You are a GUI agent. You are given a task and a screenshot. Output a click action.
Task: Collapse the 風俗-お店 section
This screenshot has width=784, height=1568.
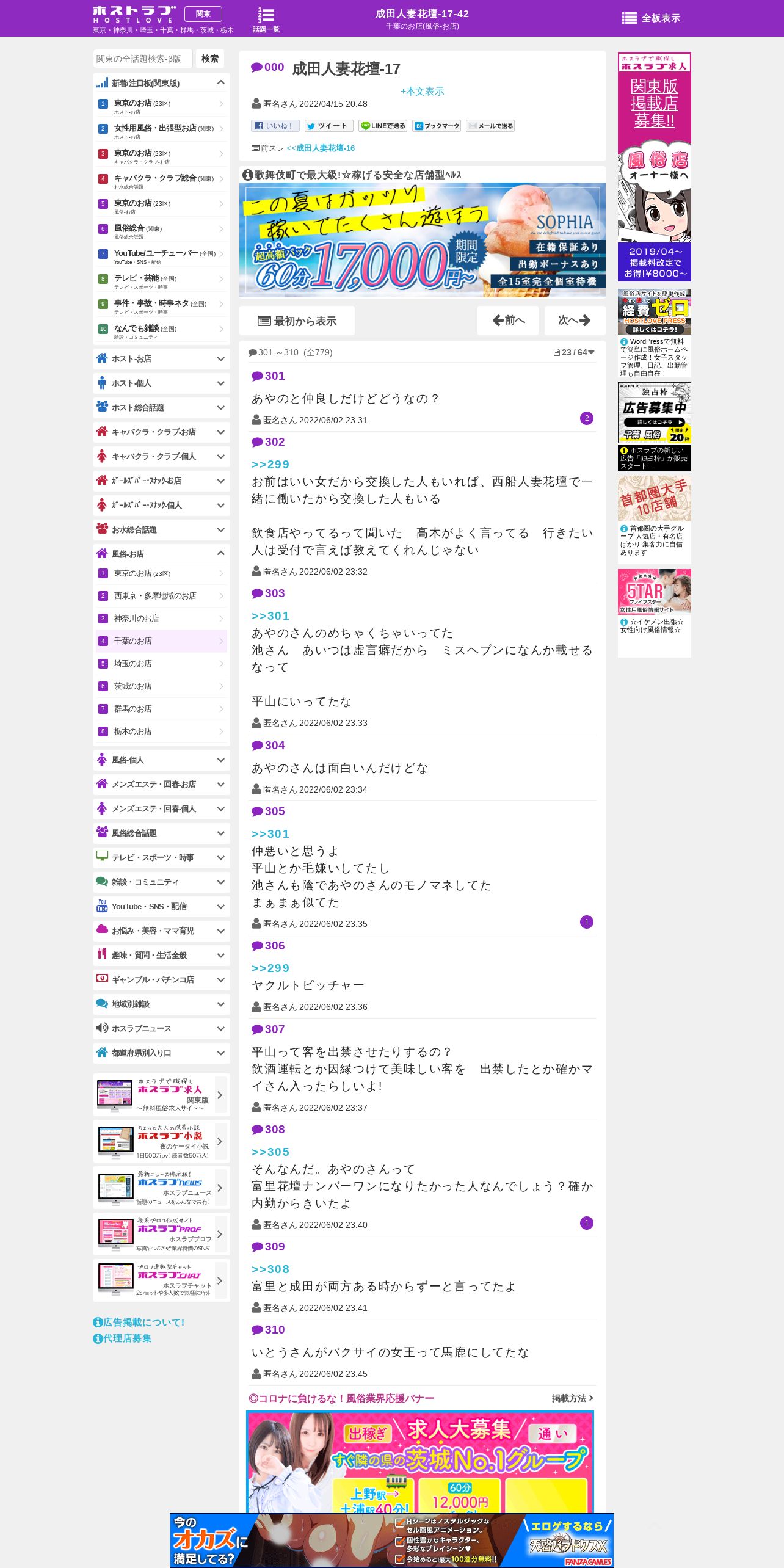(x=220, y=553)
